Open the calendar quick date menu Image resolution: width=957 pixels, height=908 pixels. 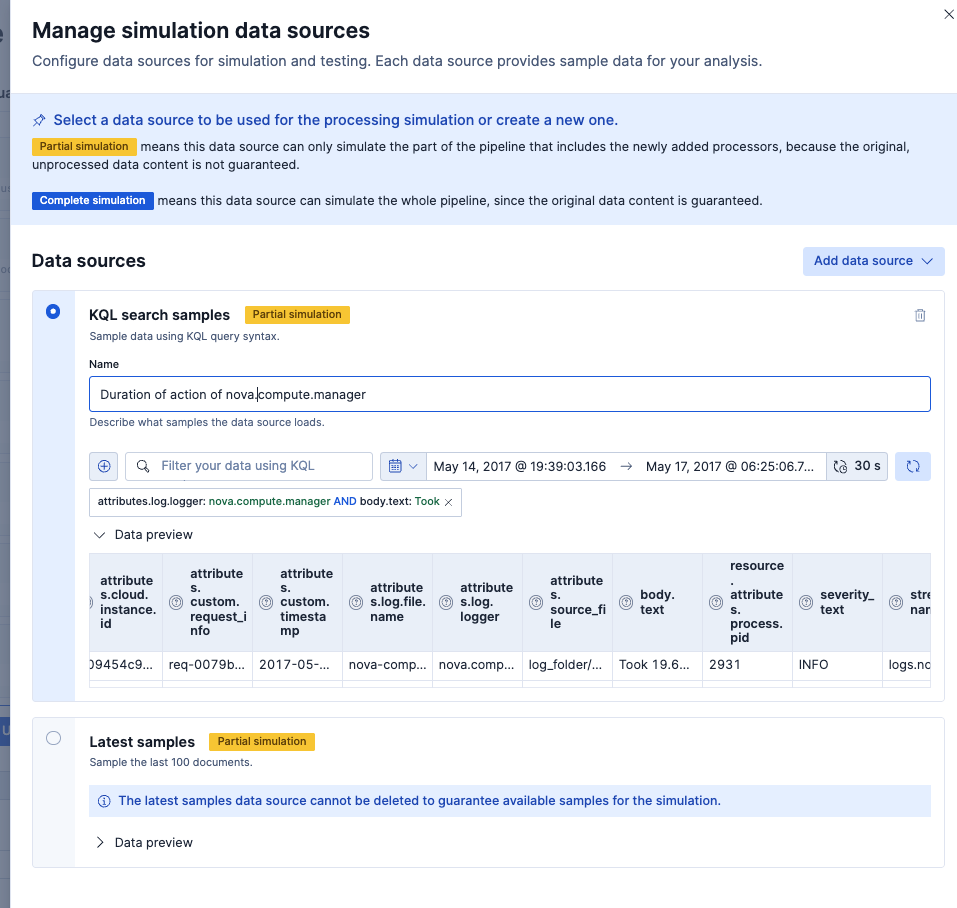tap(403, 466)
